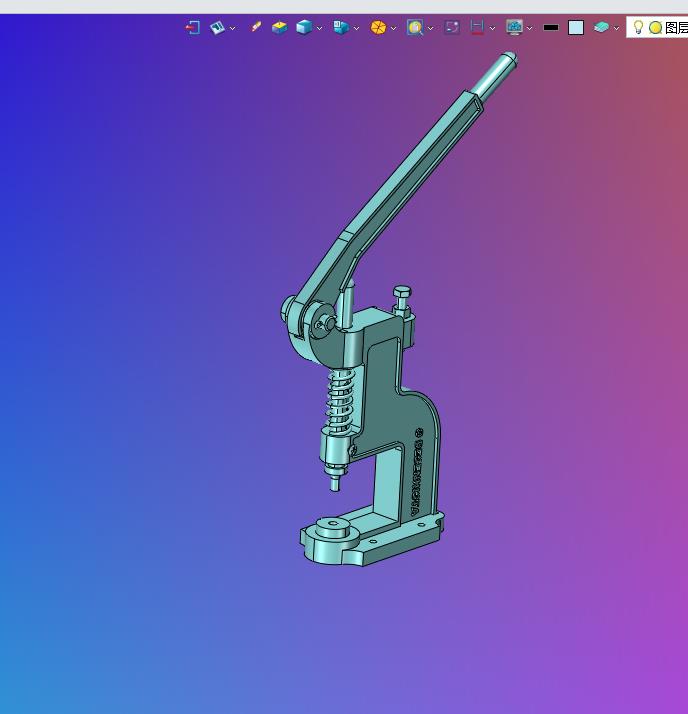Click the orange segmented circle icon
The image size is (688, 714).
(x=378, y=27)
